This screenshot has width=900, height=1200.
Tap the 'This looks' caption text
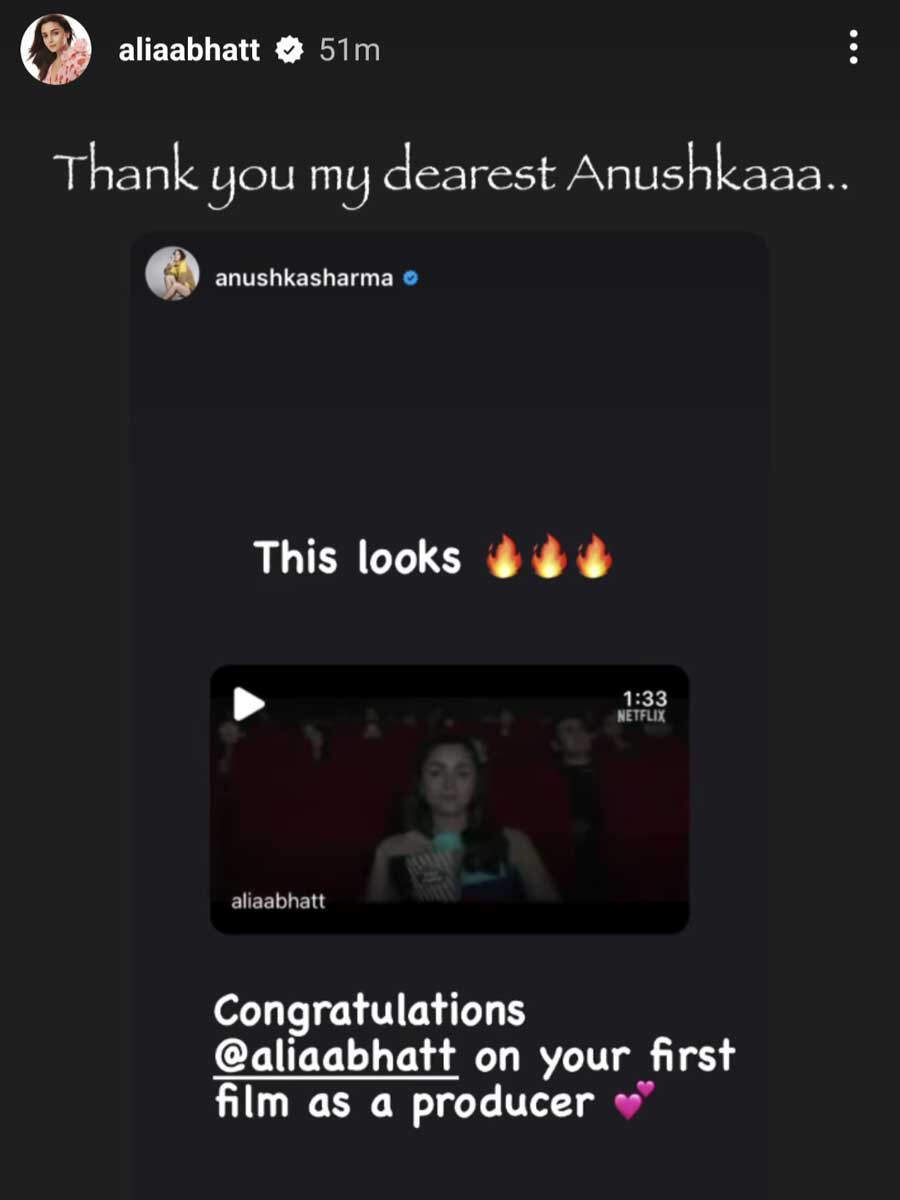[357, 557]
